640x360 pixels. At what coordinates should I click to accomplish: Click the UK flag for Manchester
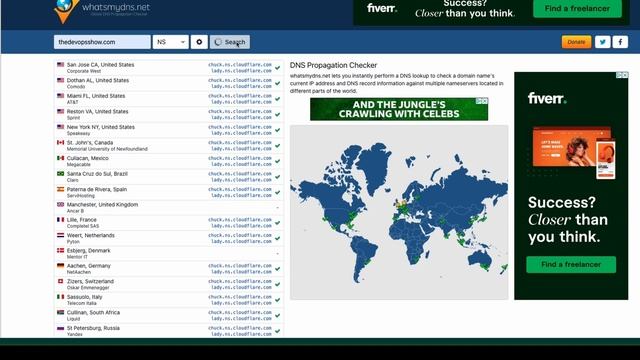(x=60, y=204)
